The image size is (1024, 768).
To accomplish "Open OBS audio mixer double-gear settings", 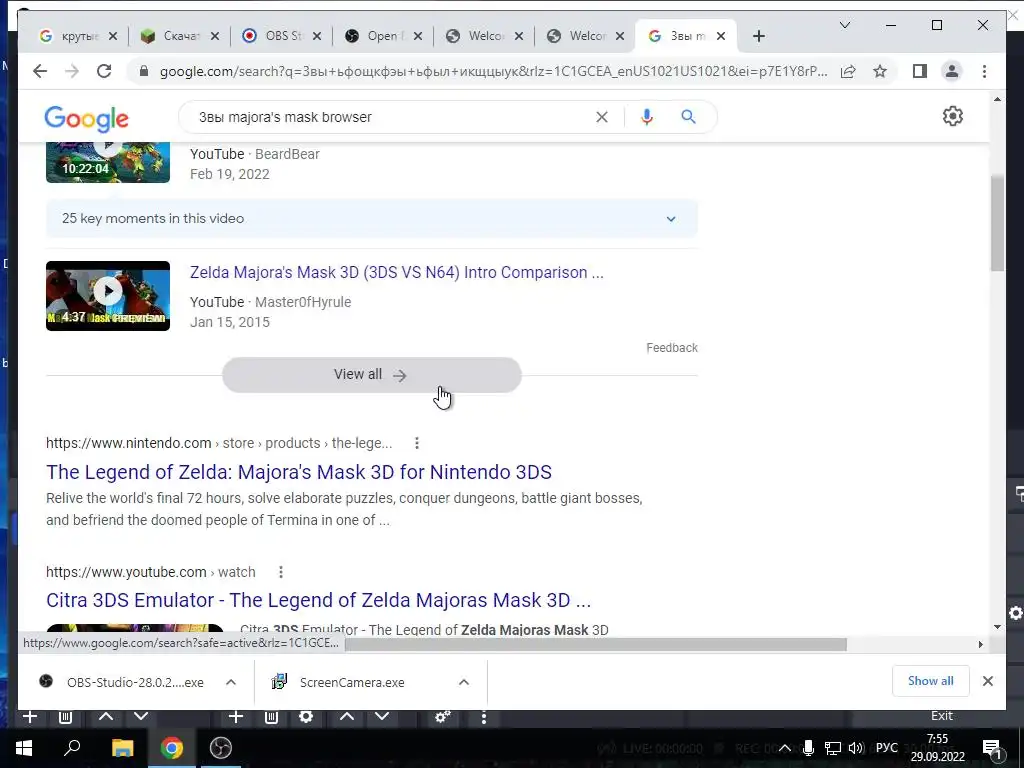I will click(443, 717).
